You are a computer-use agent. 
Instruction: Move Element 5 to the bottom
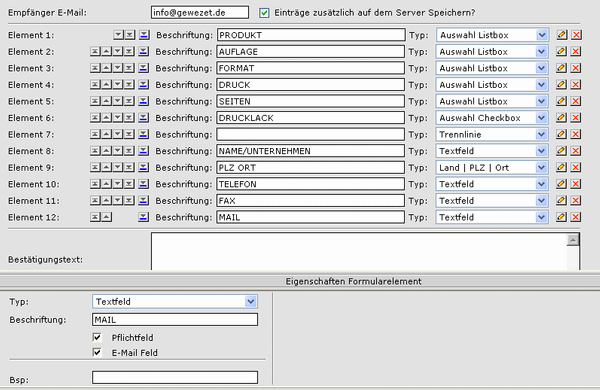tap(129, 101)
